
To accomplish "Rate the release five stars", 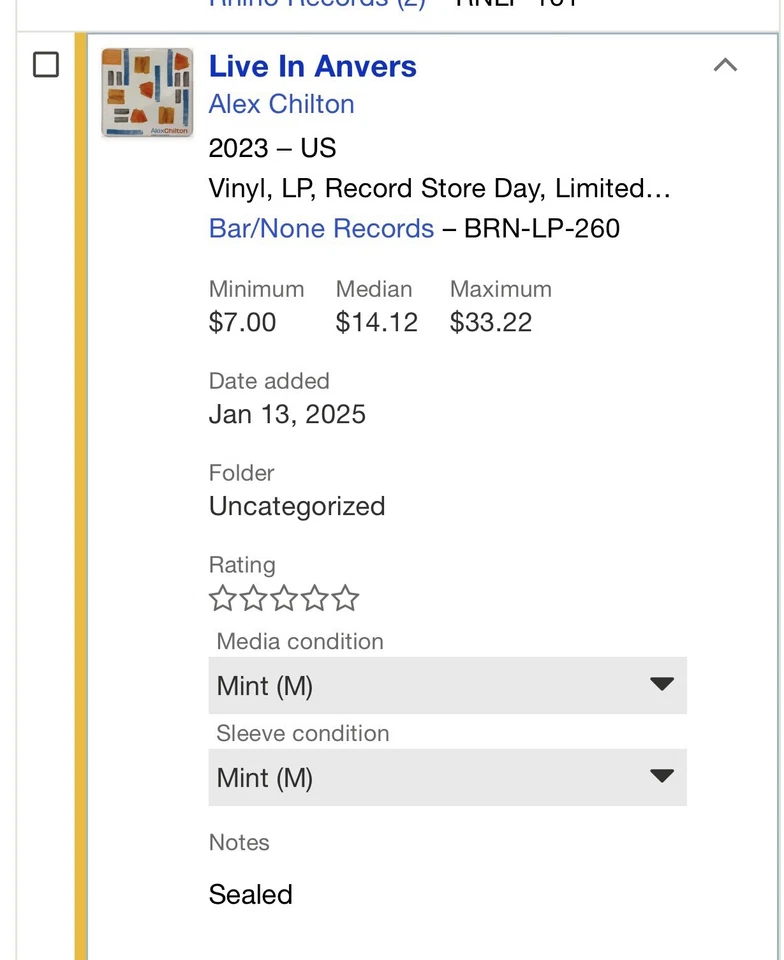I will click(345, 599).
